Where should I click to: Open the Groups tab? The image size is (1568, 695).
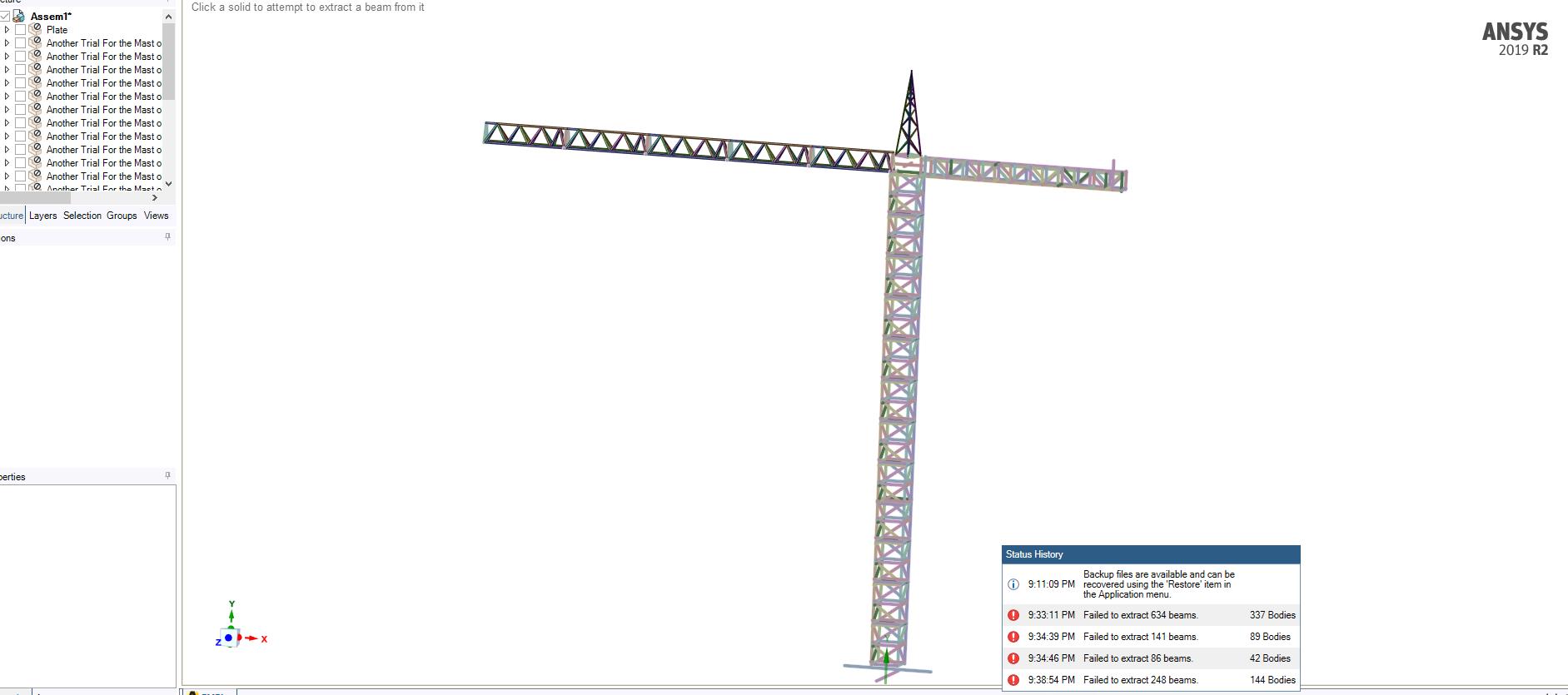tap(122, 216)
